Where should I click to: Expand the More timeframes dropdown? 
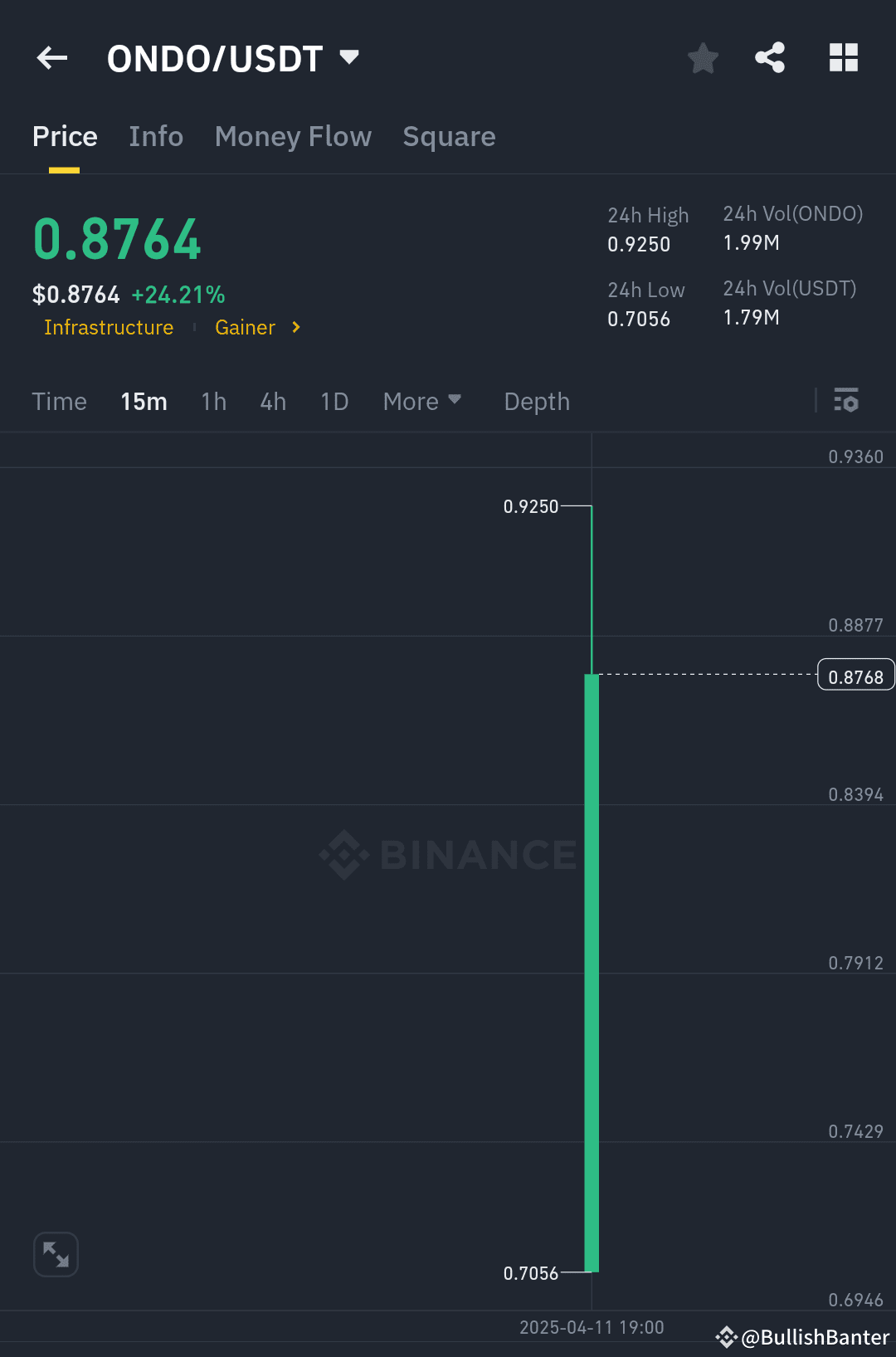(x=422, y=401)
